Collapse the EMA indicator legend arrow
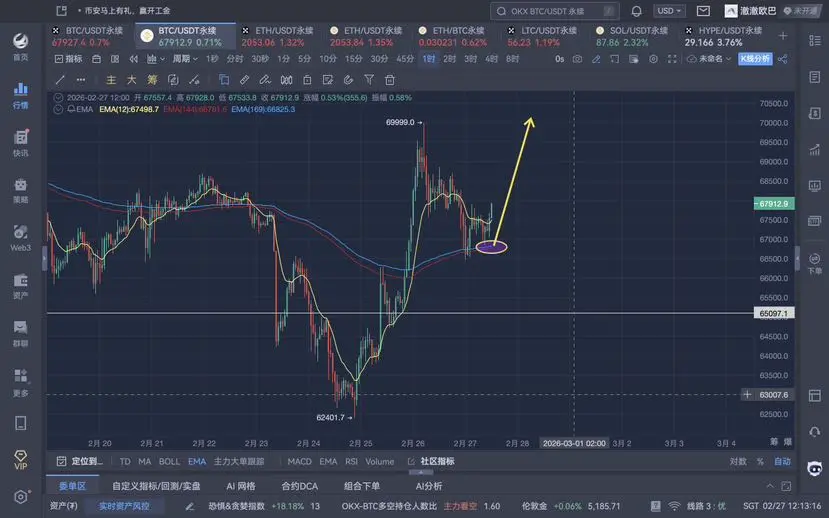 pos(58,109)
